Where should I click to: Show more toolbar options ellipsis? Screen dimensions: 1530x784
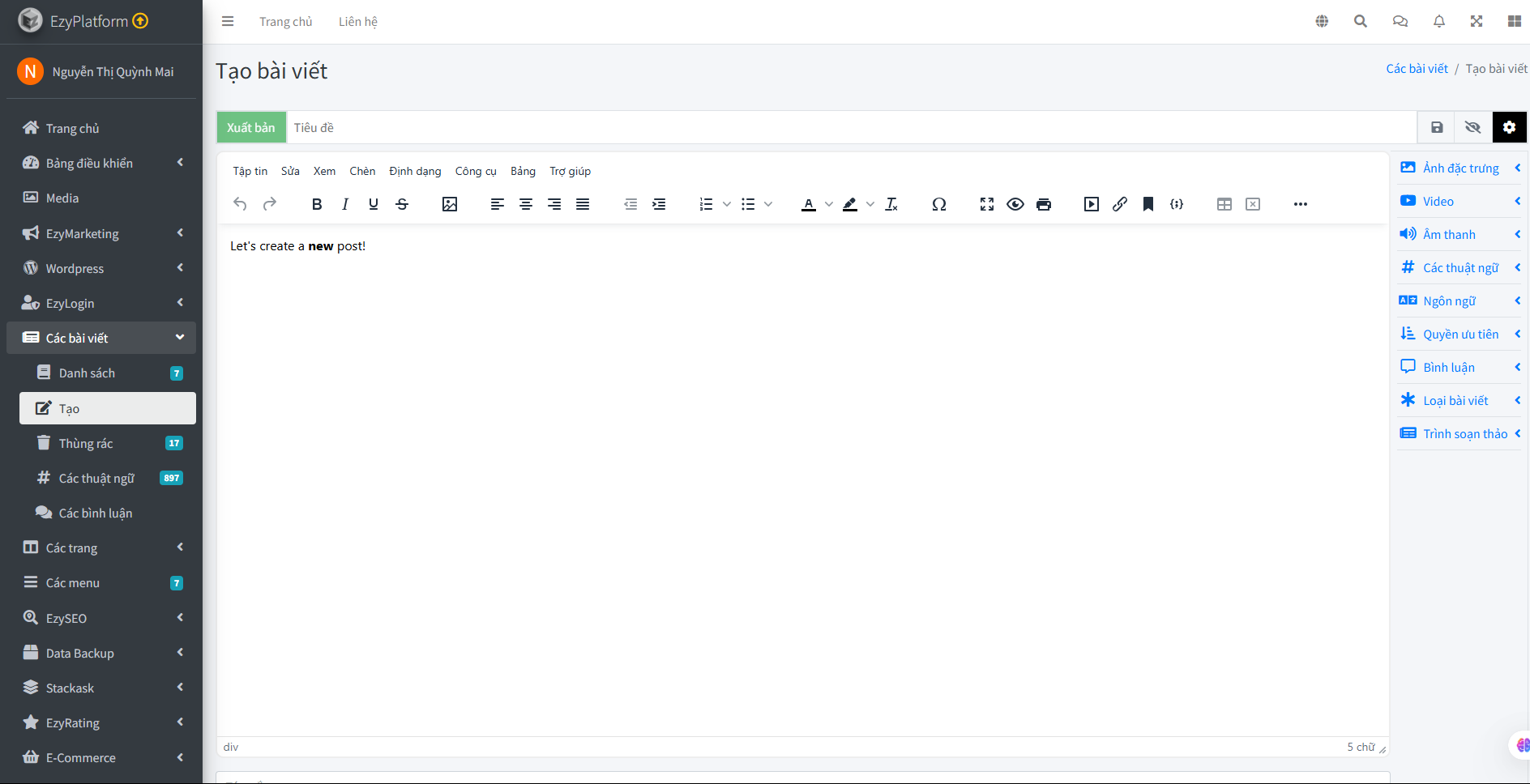1301,204
